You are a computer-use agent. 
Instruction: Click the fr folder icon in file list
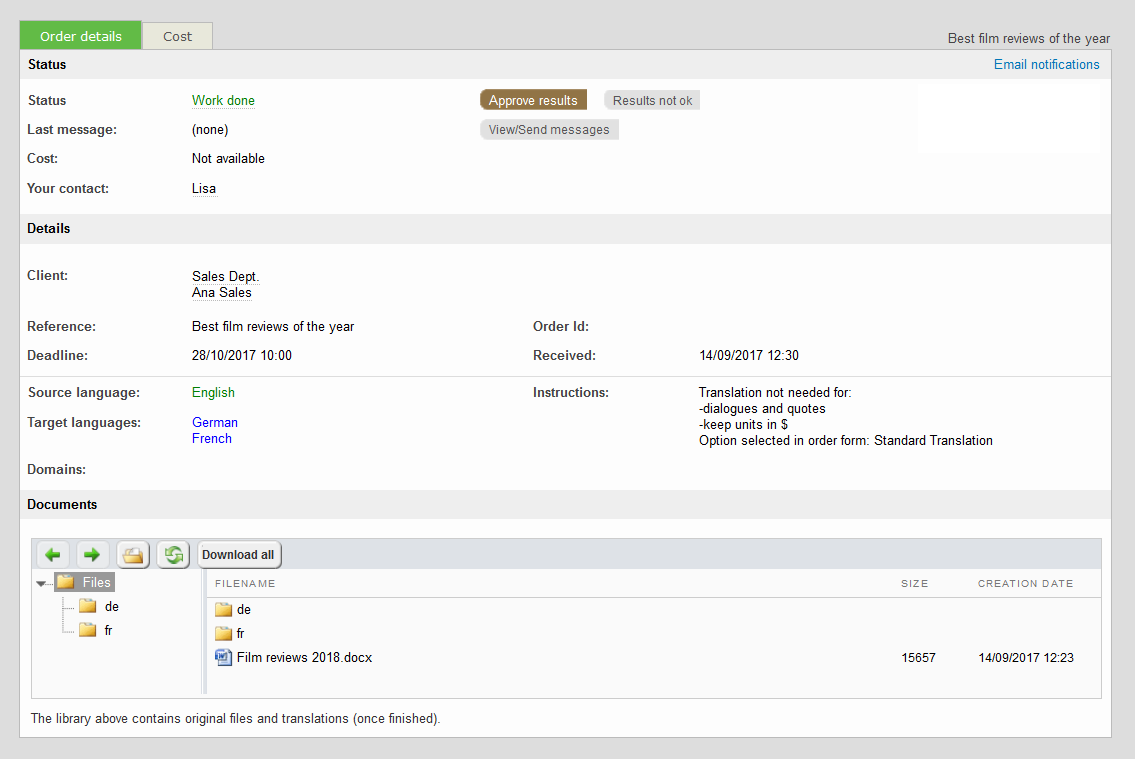(223, 633)
